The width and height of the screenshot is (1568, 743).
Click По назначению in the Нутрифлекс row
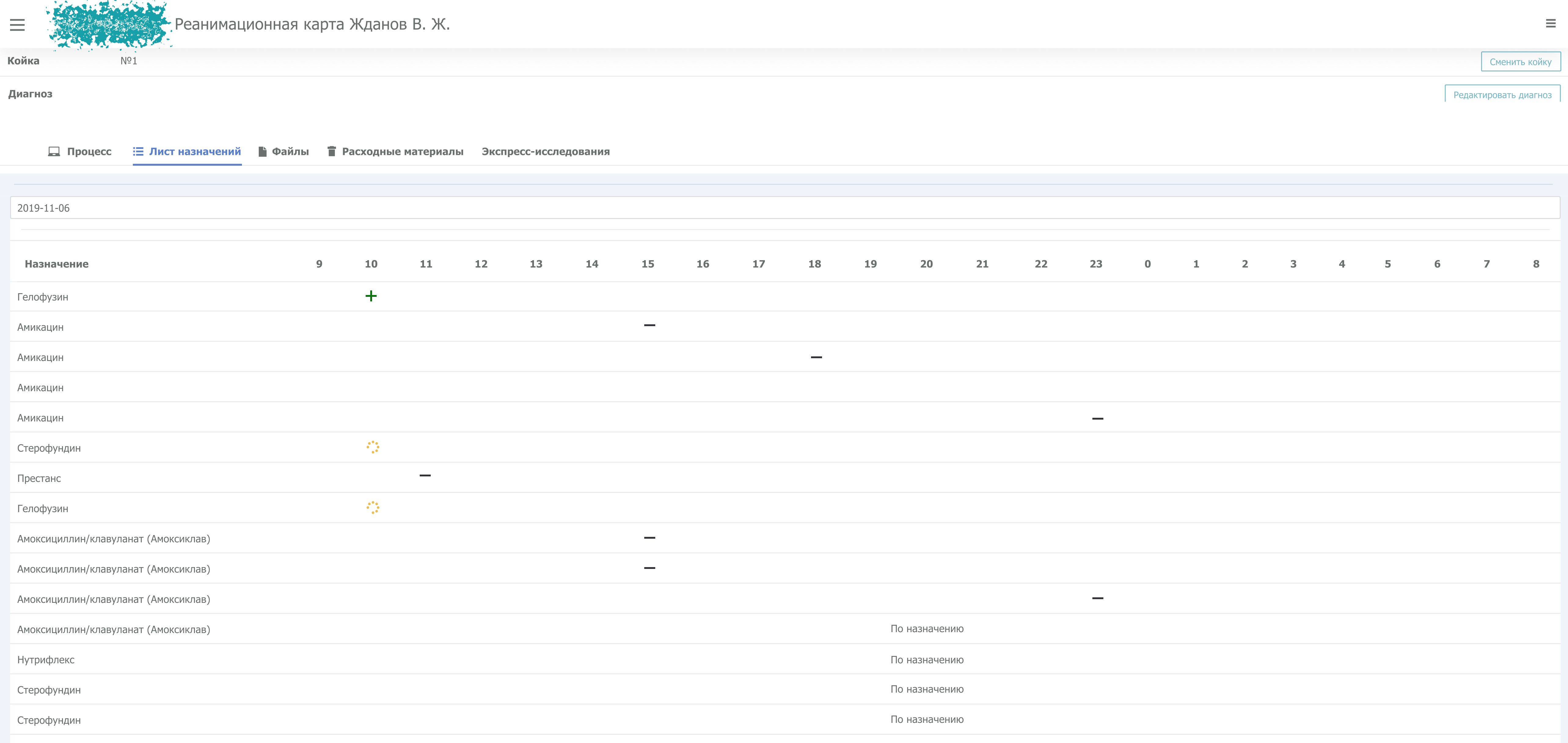[927, 660]
